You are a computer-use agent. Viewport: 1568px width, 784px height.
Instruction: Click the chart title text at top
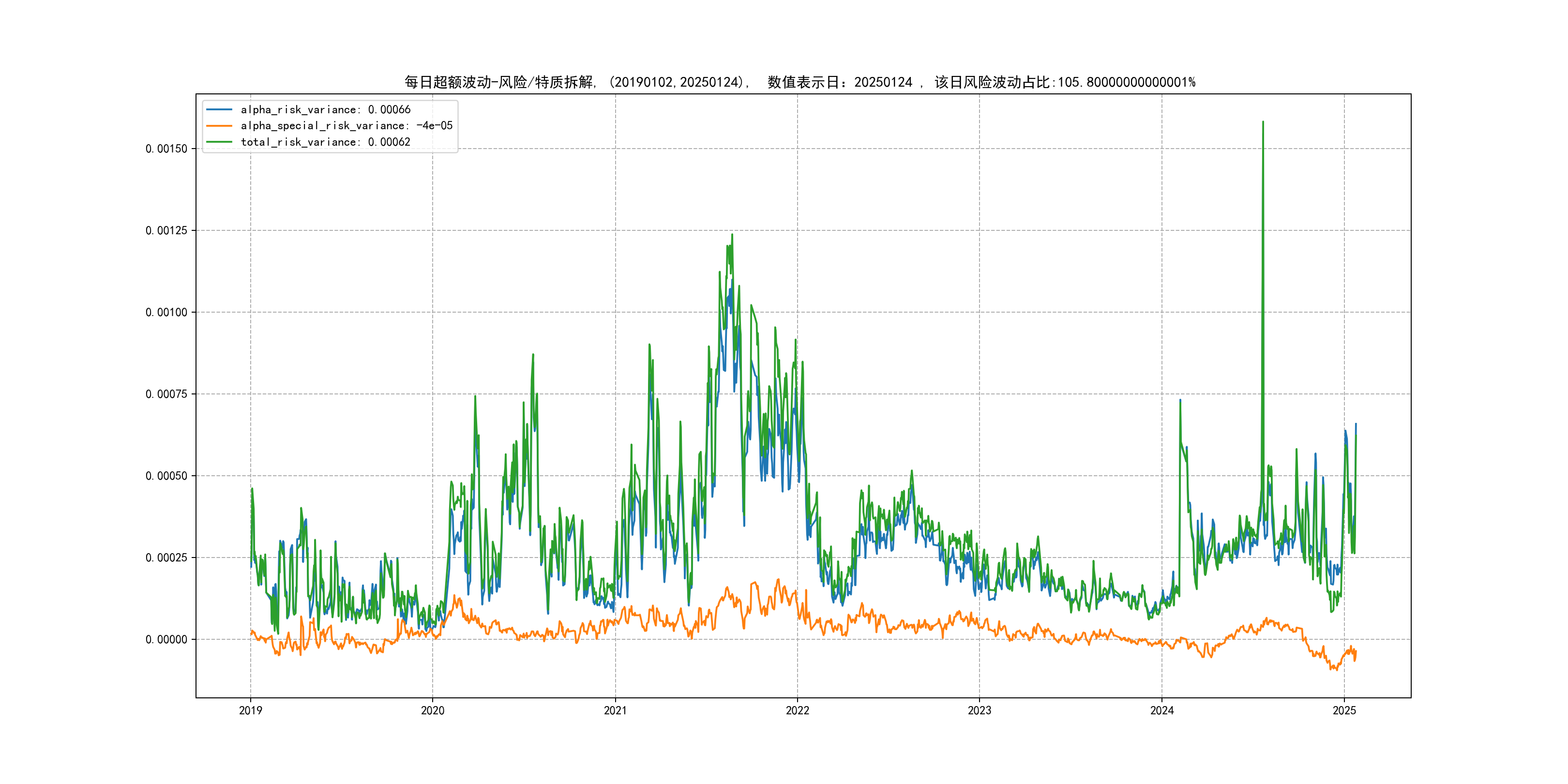(800, 82)
